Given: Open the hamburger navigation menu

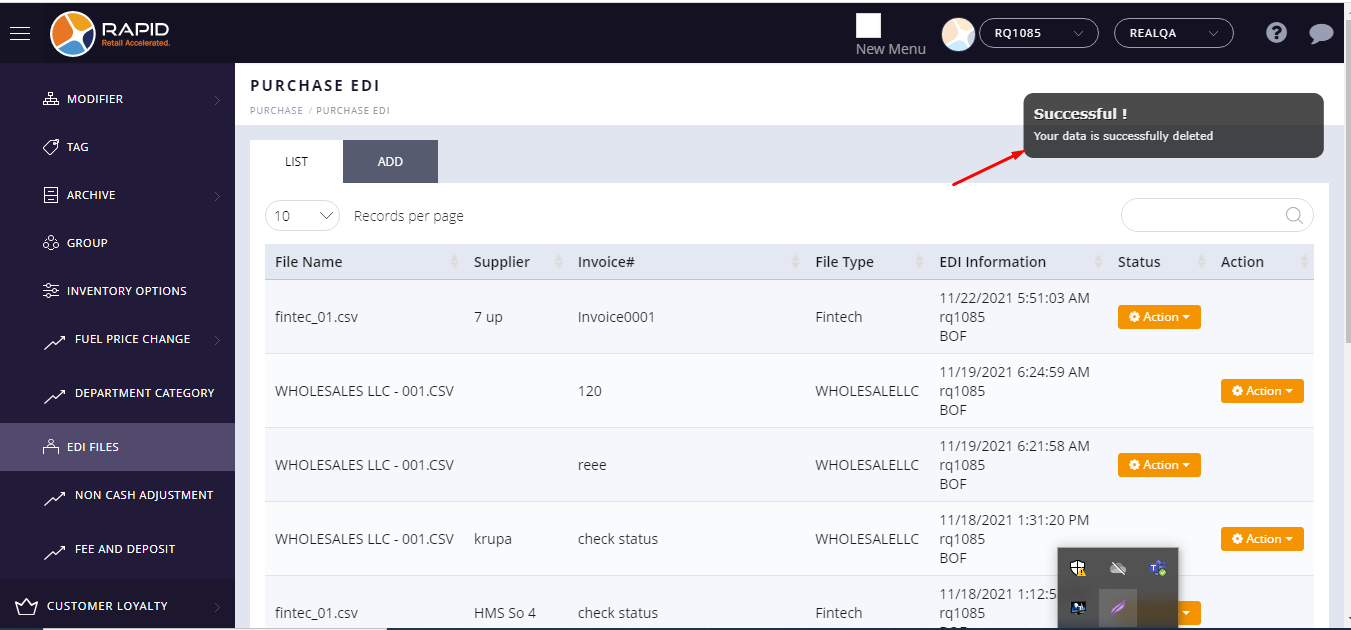Looking at the screenshot, I should [x=20, y=33].
